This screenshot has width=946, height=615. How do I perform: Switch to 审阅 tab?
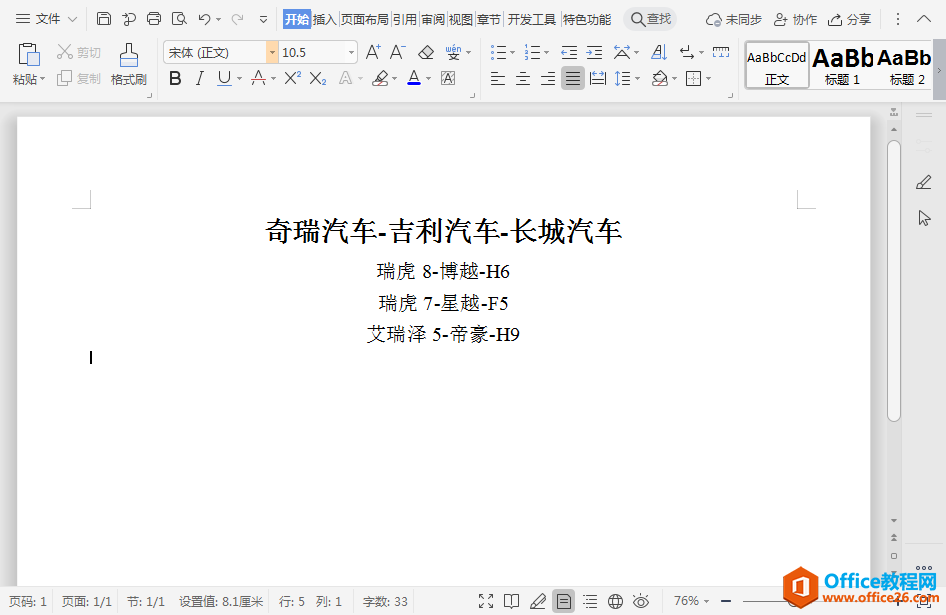point(433,19)
